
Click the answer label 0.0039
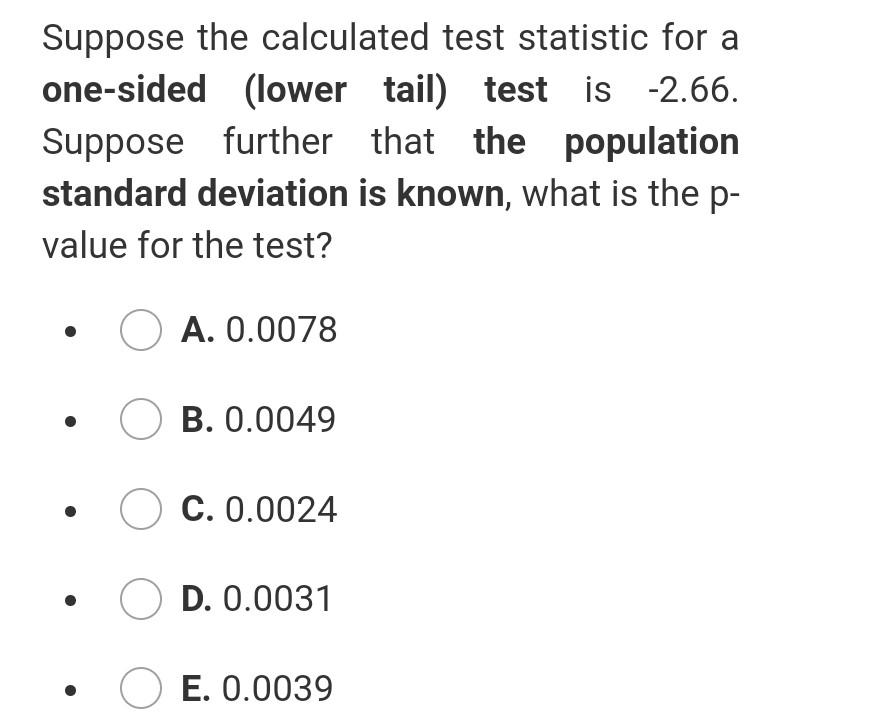(x=281, y=688)
